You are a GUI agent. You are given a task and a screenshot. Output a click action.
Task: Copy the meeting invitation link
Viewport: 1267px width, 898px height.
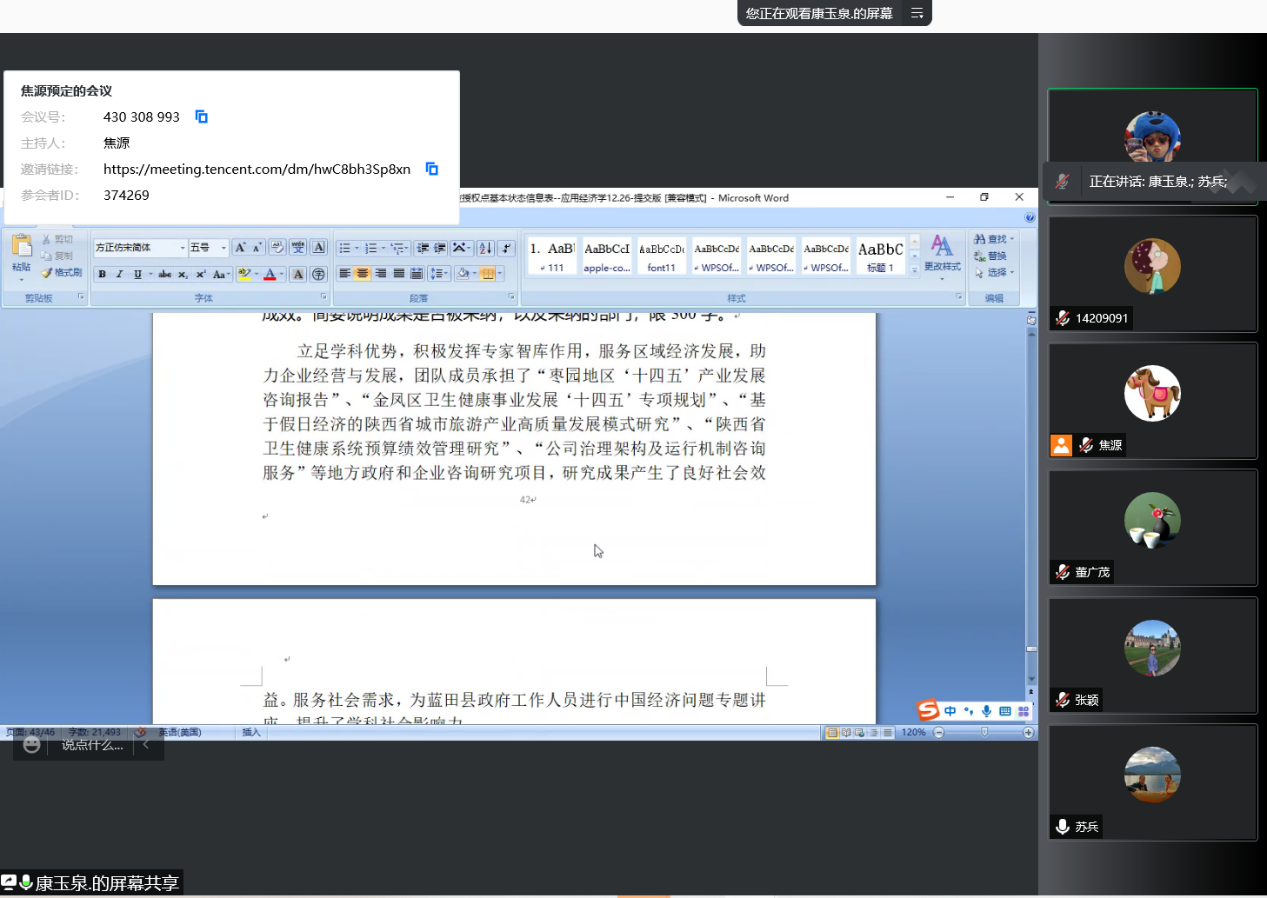432,169
